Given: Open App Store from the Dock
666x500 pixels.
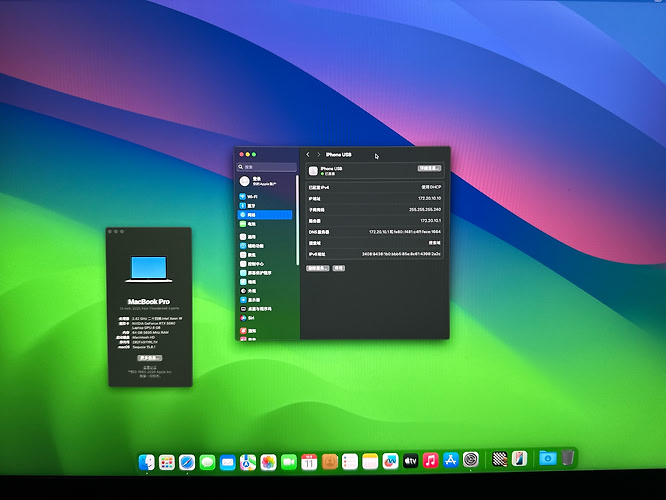Looking at the screenshot, I should click(x=451, y=460).
